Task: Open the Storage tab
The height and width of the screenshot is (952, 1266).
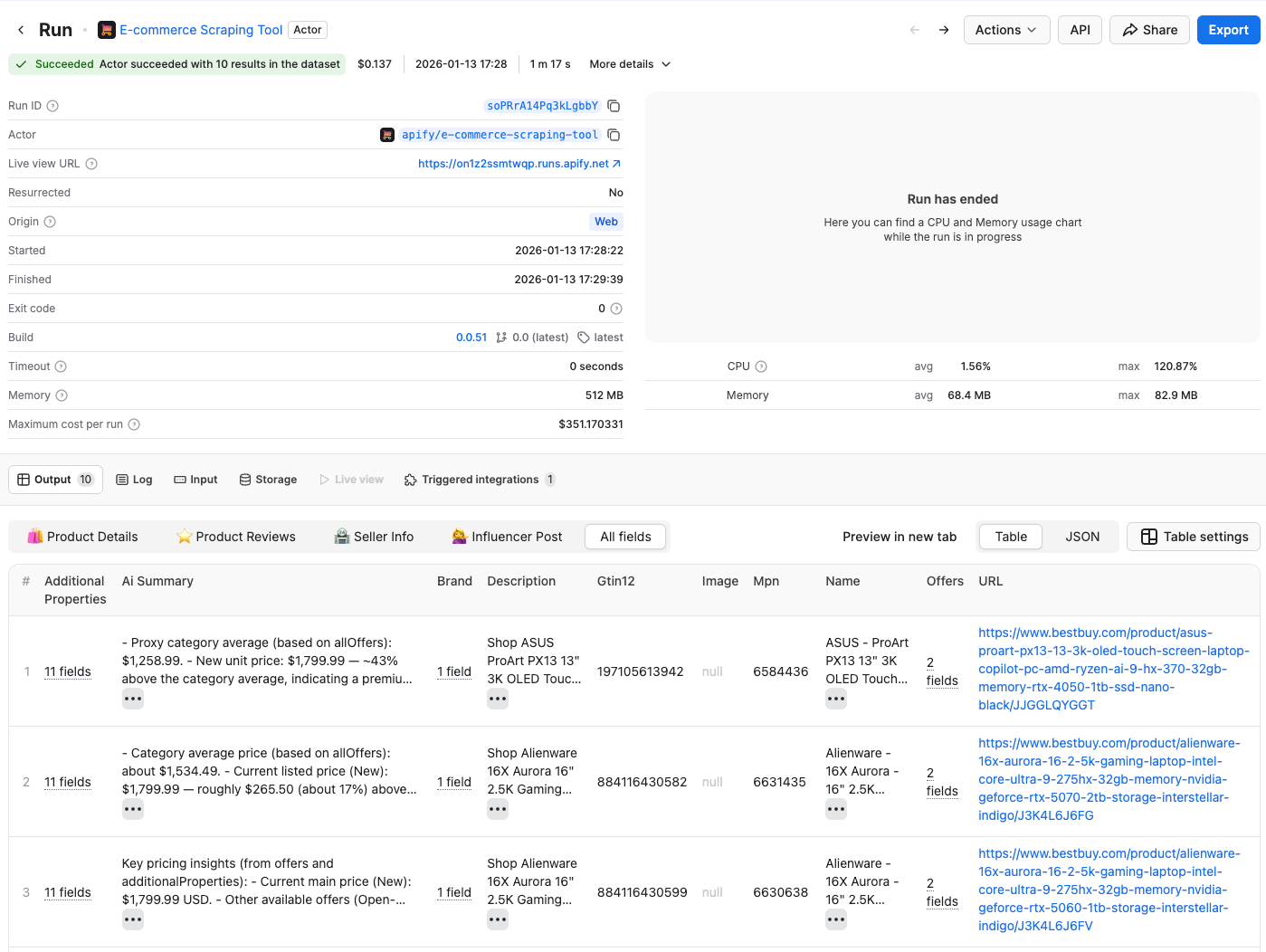Action: (x=268, y=480)
